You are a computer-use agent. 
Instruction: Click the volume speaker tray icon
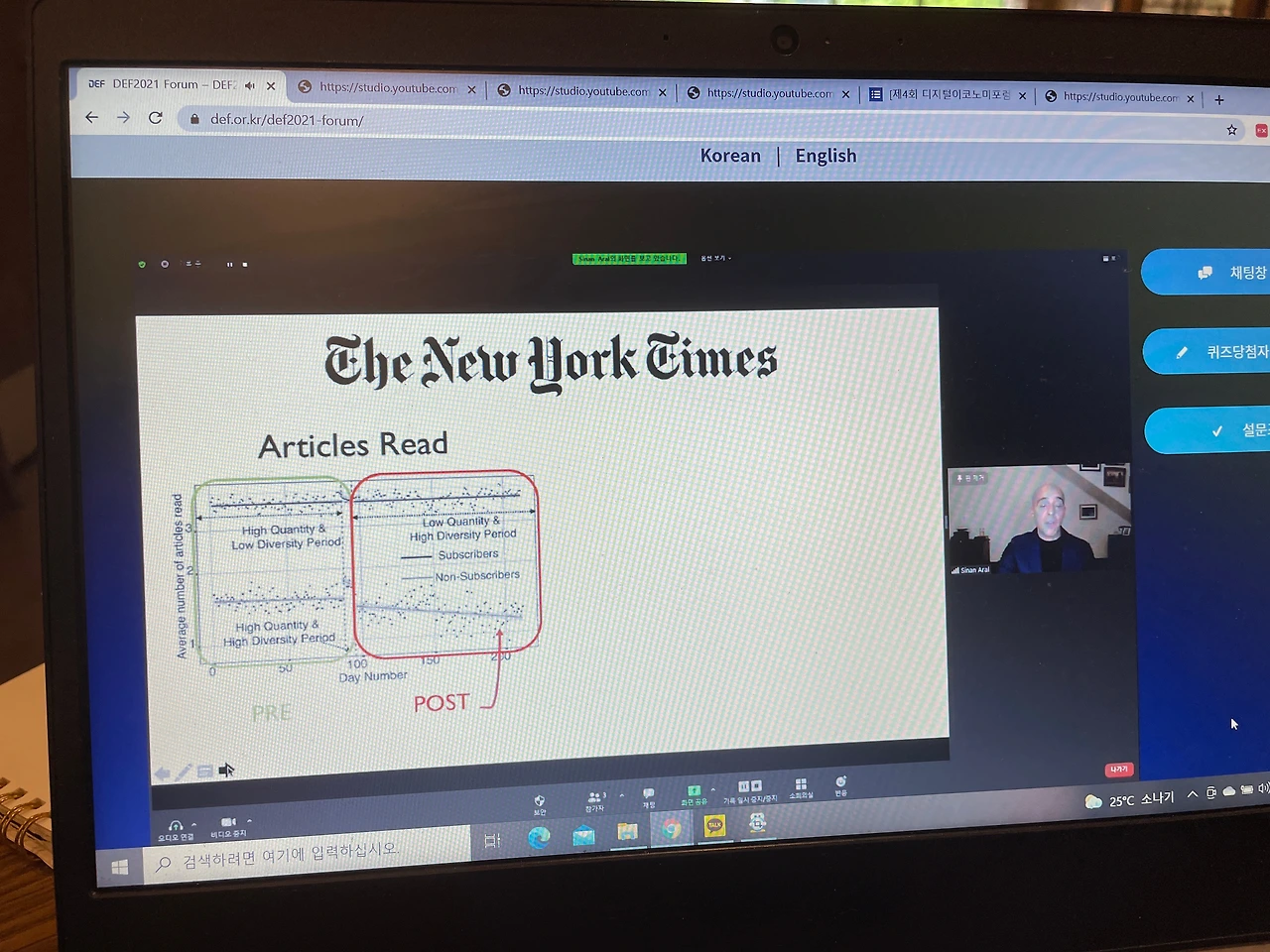point(1264,789)
